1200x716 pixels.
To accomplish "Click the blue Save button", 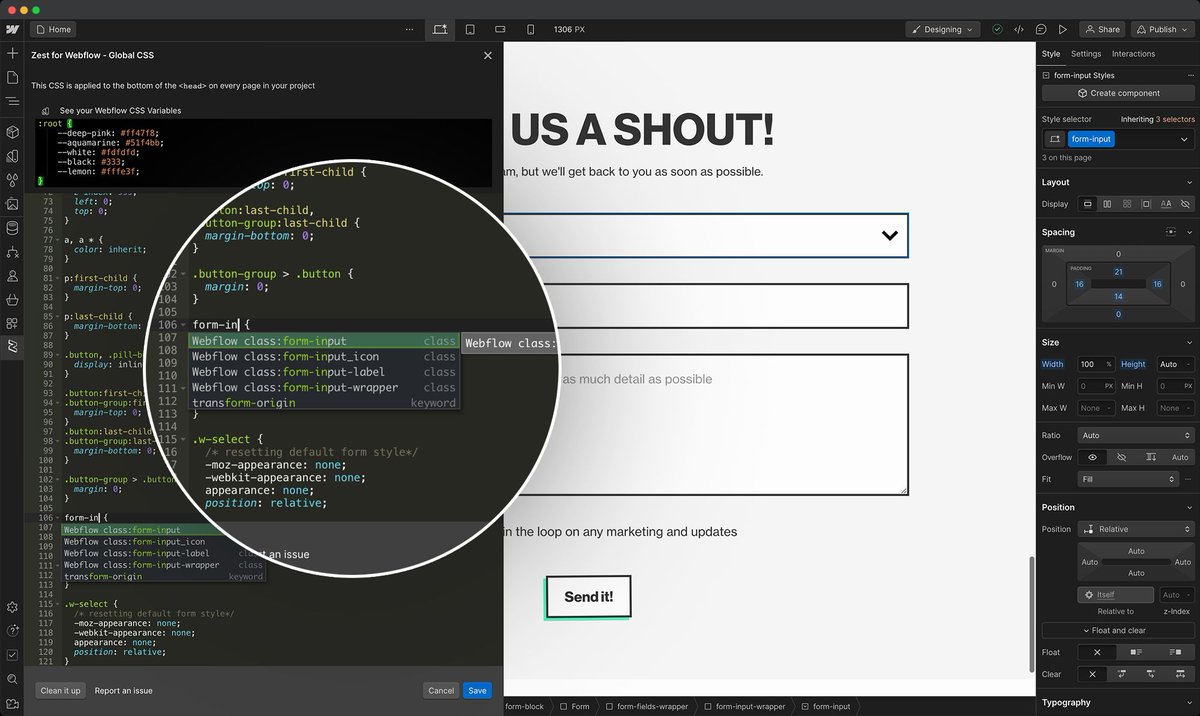I will pyautogui.click(x=477, y=690).
